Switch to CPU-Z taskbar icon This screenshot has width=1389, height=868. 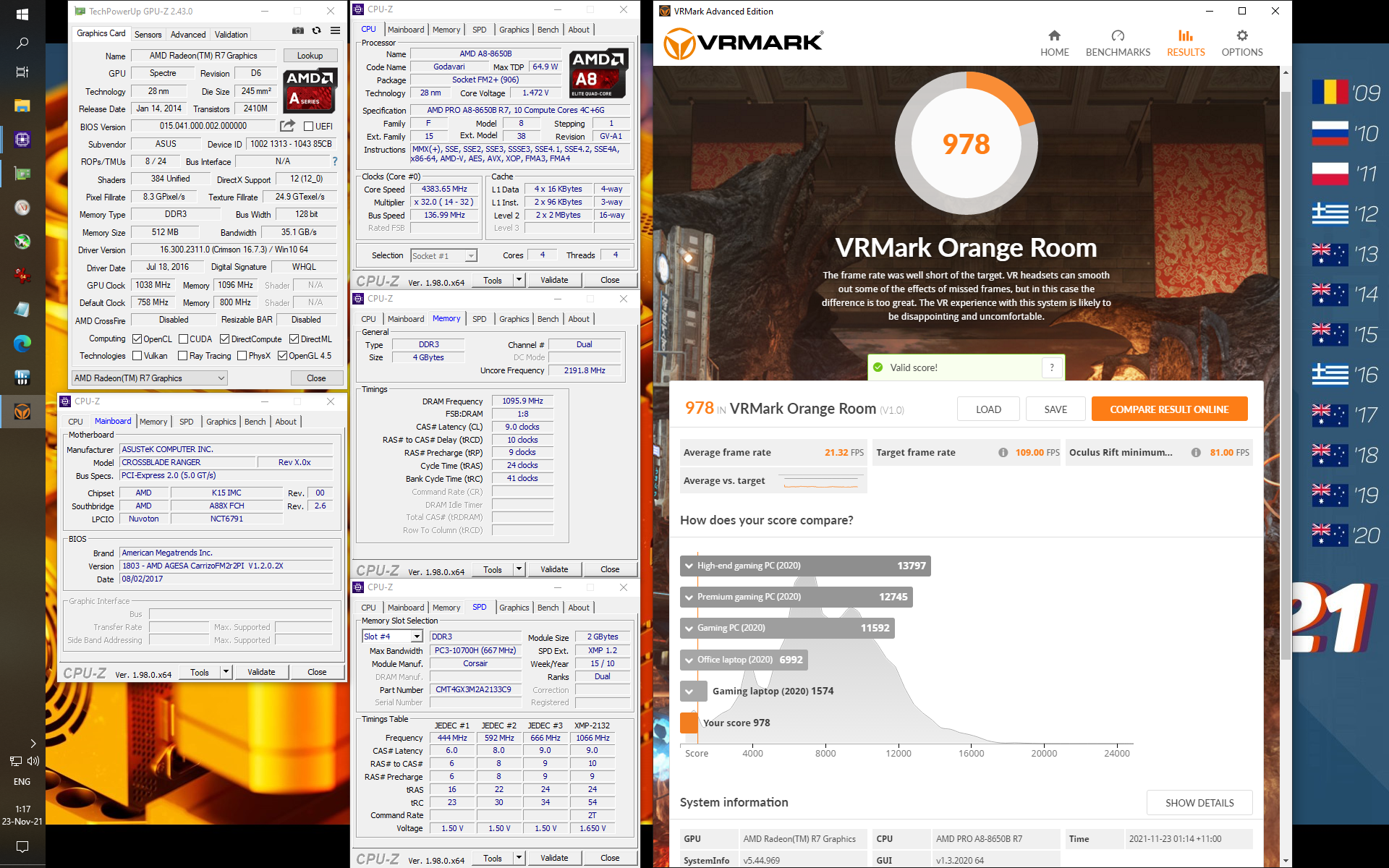tap(22, 140)
